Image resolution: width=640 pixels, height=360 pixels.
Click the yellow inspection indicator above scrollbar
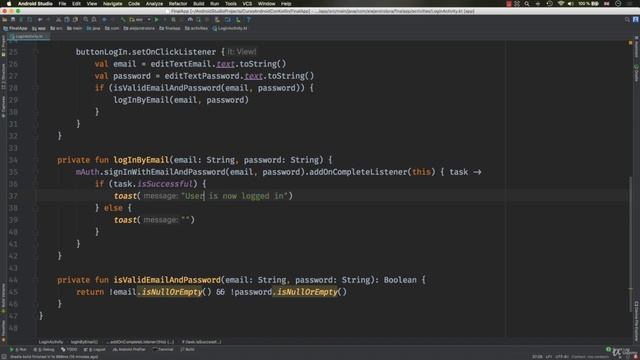point(631,42)
